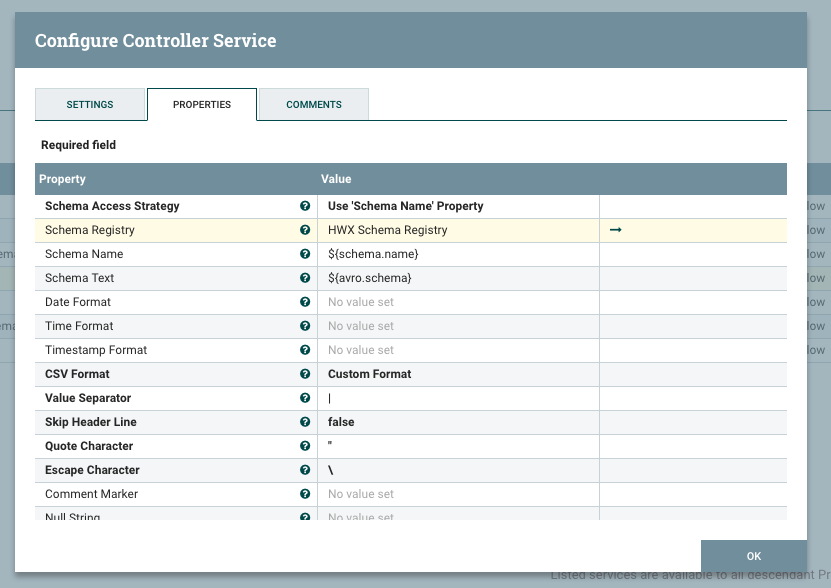Click help icon next to Schema Registry

click(x=305, y=230)
